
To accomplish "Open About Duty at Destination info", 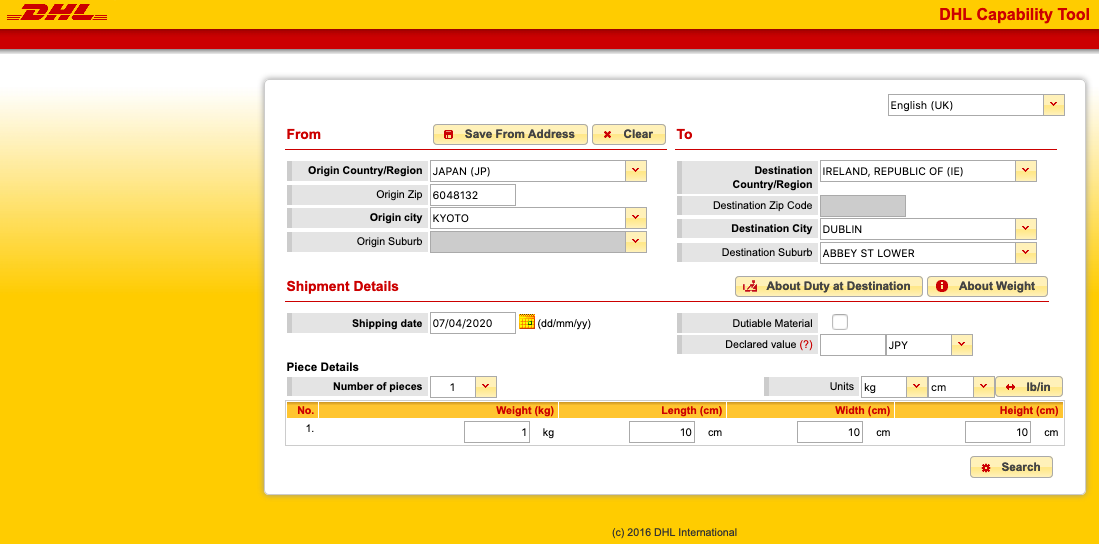I will 828,286.
